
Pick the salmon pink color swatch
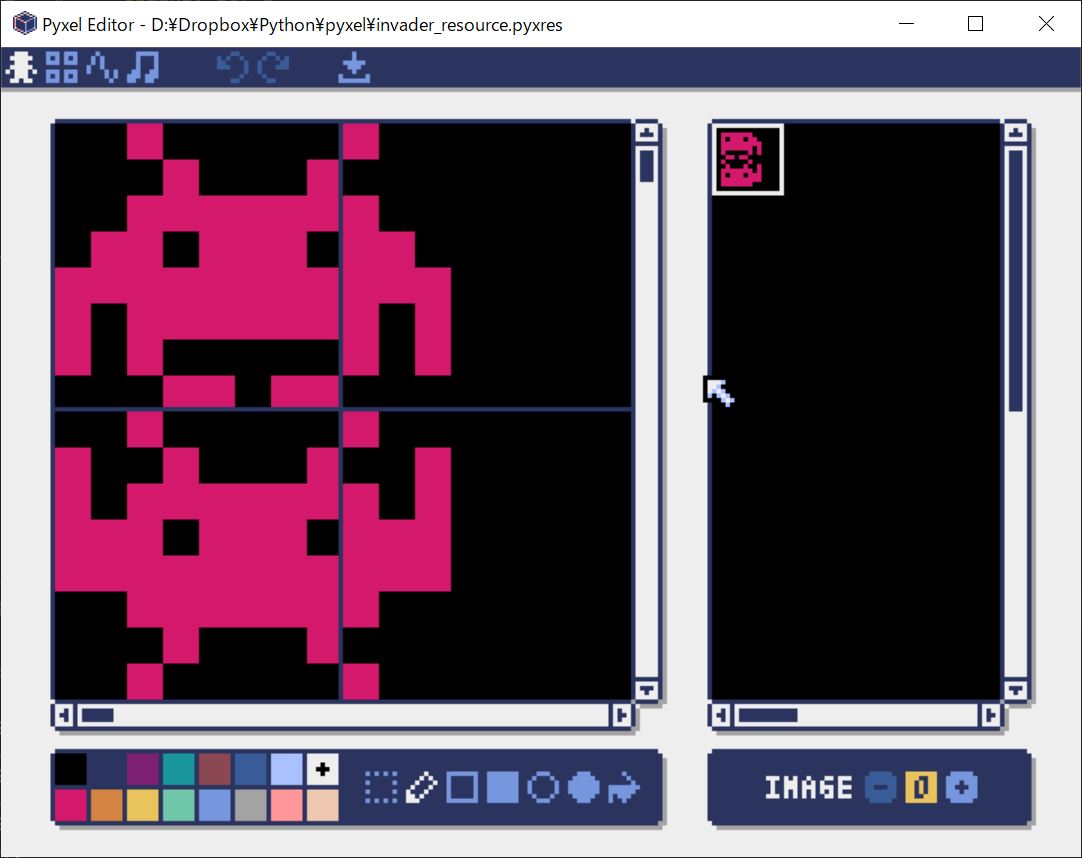[286, 805]
